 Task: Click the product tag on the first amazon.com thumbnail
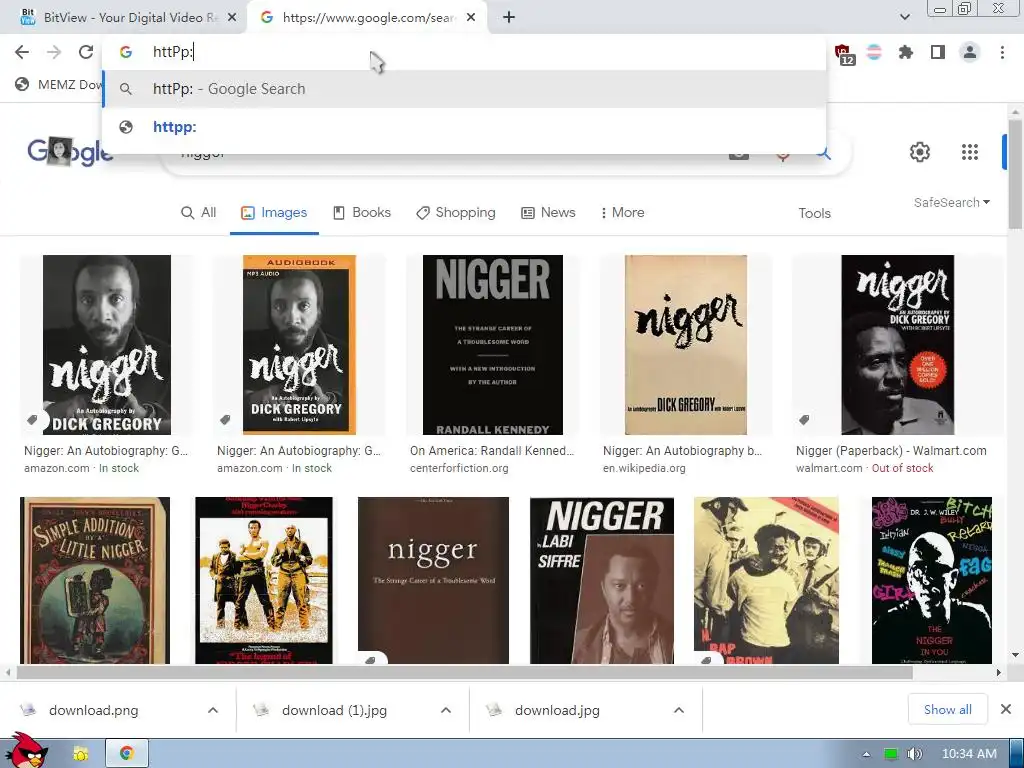click(32, 420)
